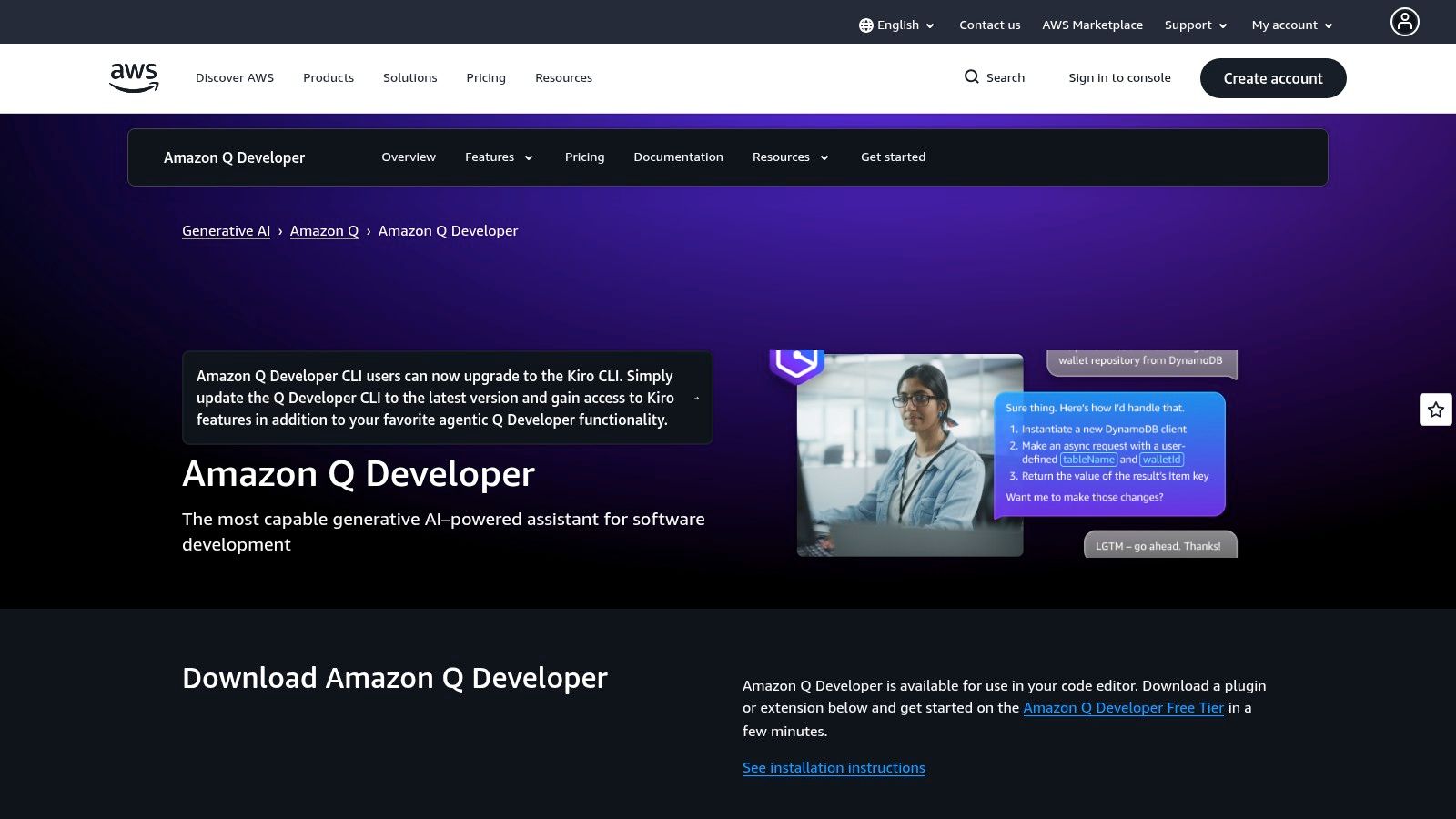Open the Search magnifier icon
The height and width of the screenshot is (819, 1456).
973,77
